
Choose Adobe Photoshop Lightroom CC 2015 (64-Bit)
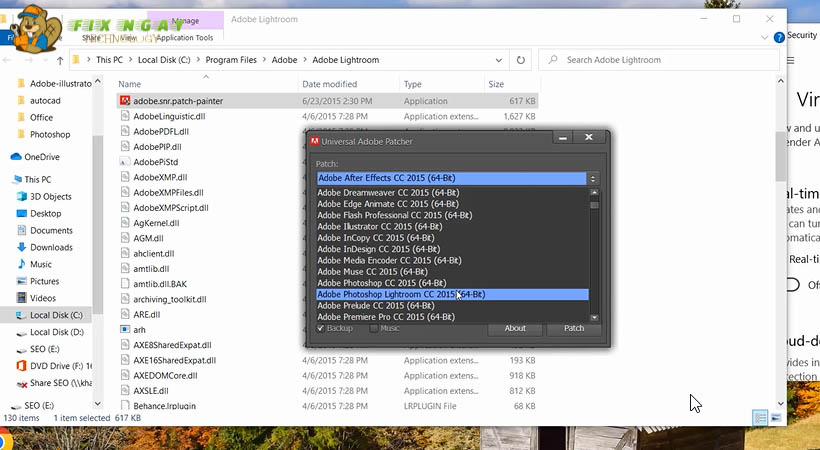click(452, 294)
